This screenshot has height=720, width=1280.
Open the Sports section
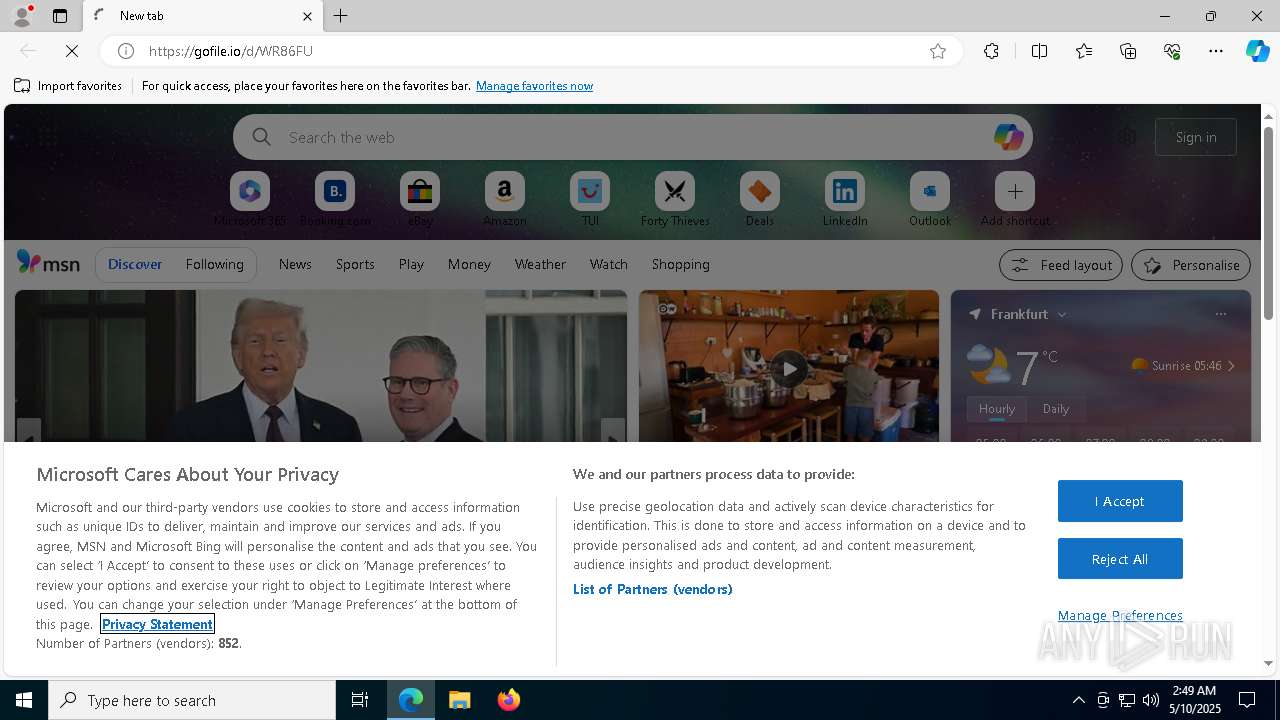pyautogui.click(x=355, y=264)
